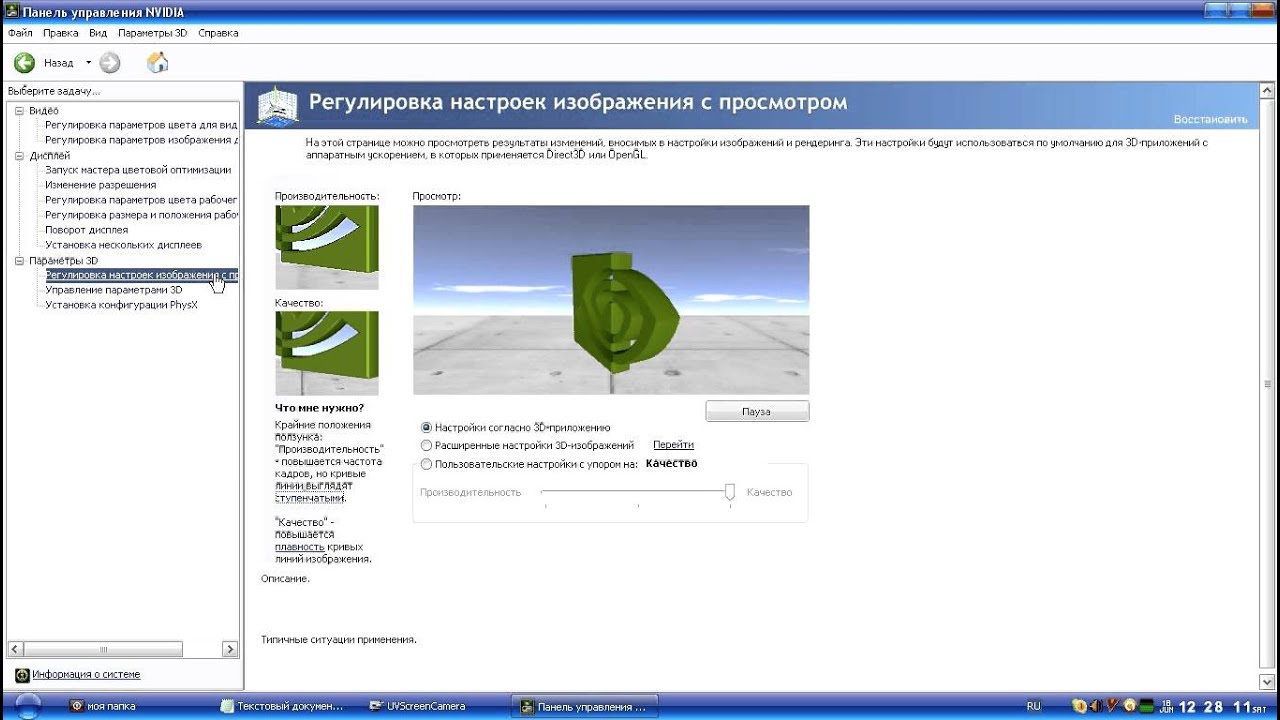Select 'Расширенные настройки 3D-изображений' radio button
The width and height of the screenshot is (1280, 720).
pos(427,445)
